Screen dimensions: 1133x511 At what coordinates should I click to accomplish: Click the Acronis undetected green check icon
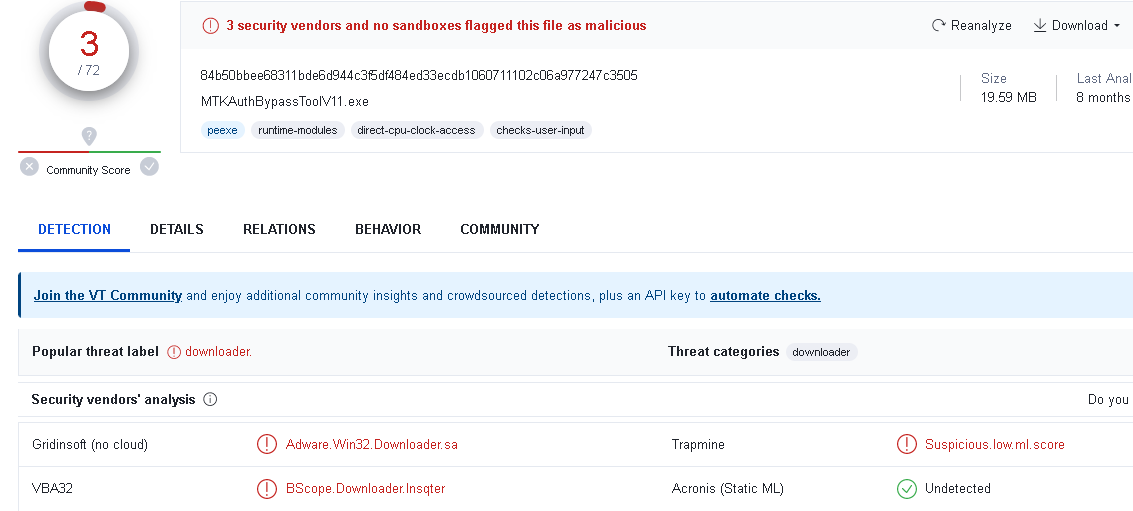[906, 489]
